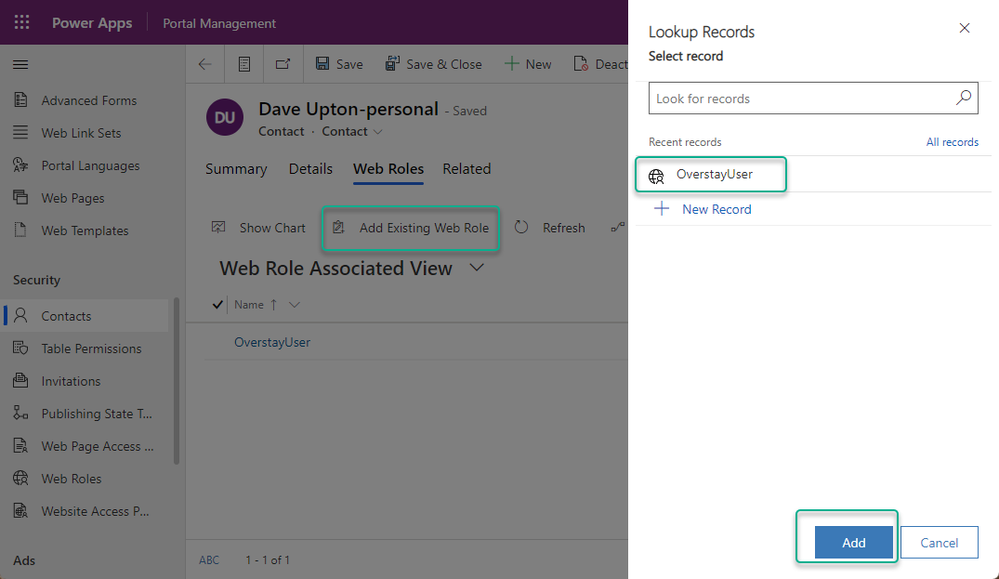Click the flow icon after Refresh
The height and width of the screenshot is (579, 999).
617,227
